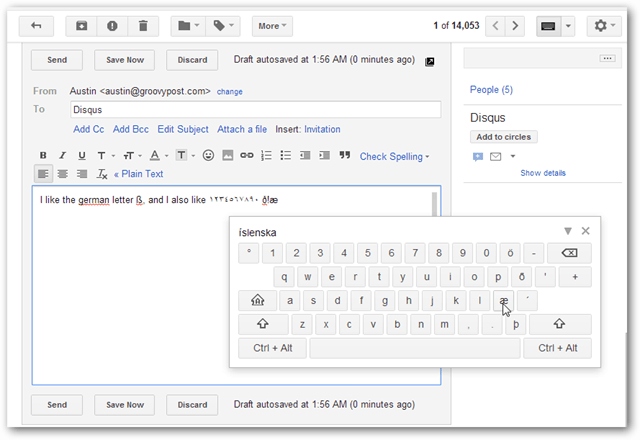Click the top Send button

tap(57, 60)
